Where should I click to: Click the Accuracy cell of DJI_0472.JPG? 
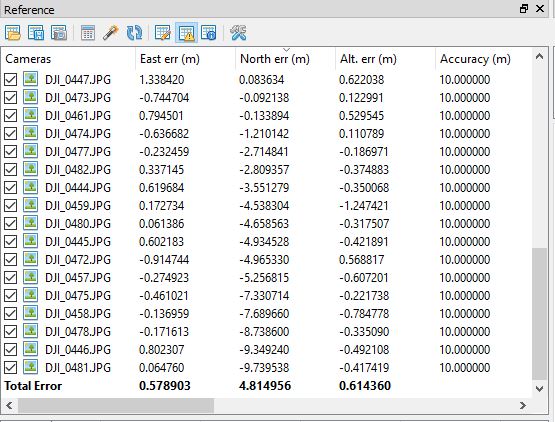point(465,260)
